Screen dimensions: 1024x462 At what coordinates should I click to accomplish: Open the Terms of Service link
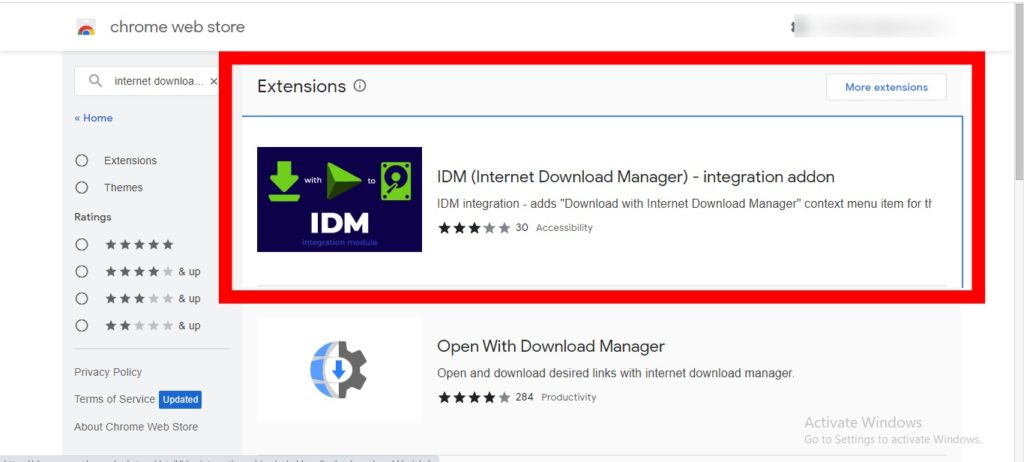point(114,399)
